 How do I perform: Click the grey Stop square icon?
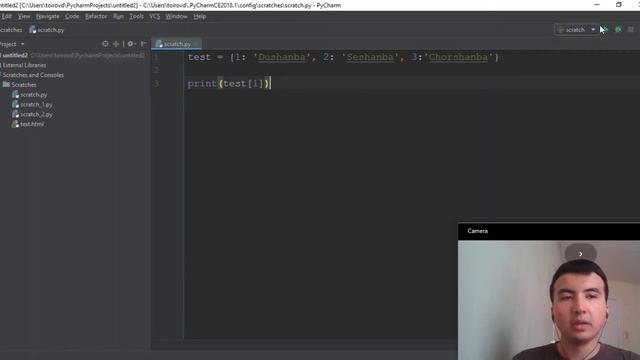pyautogui.click(x=631, y=29)
